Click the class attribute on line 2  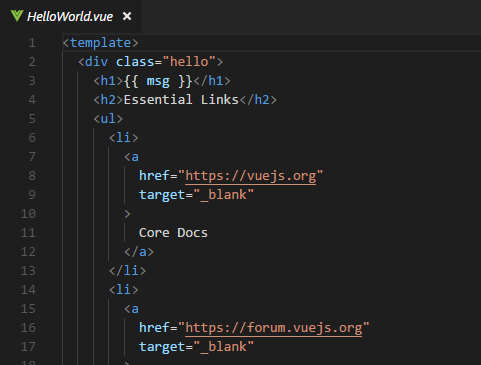(135, 62)
